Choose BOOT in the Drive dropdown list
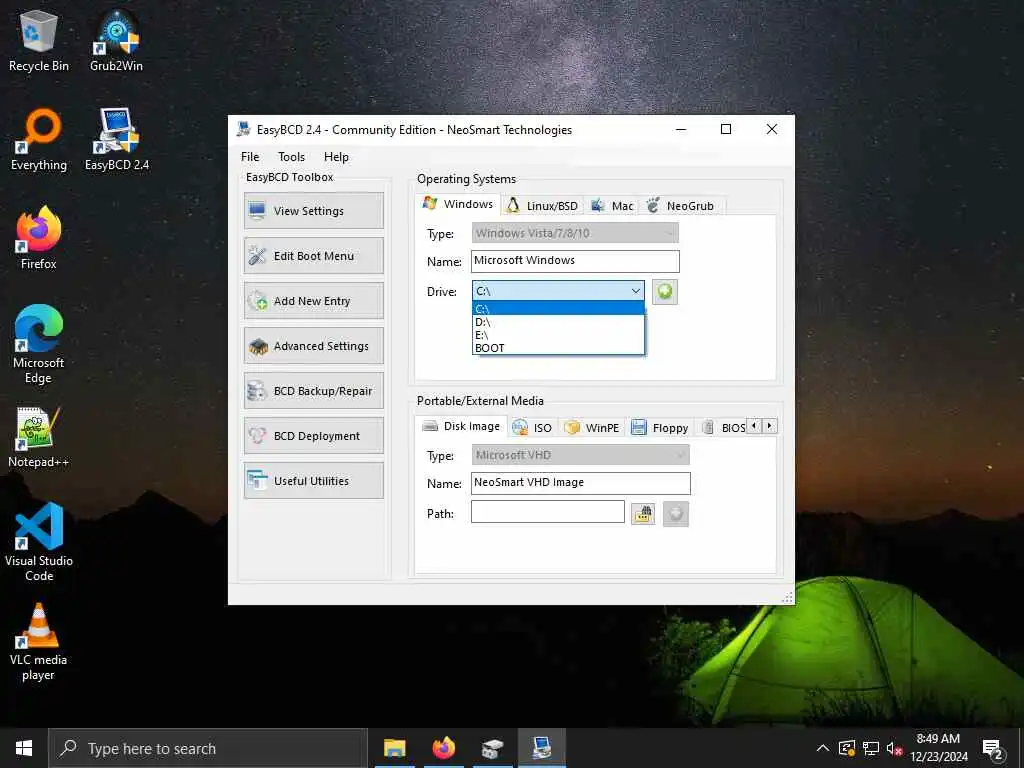Image resolution: width=1024 pixels, height=768 pixels. [x=558, y=348]
